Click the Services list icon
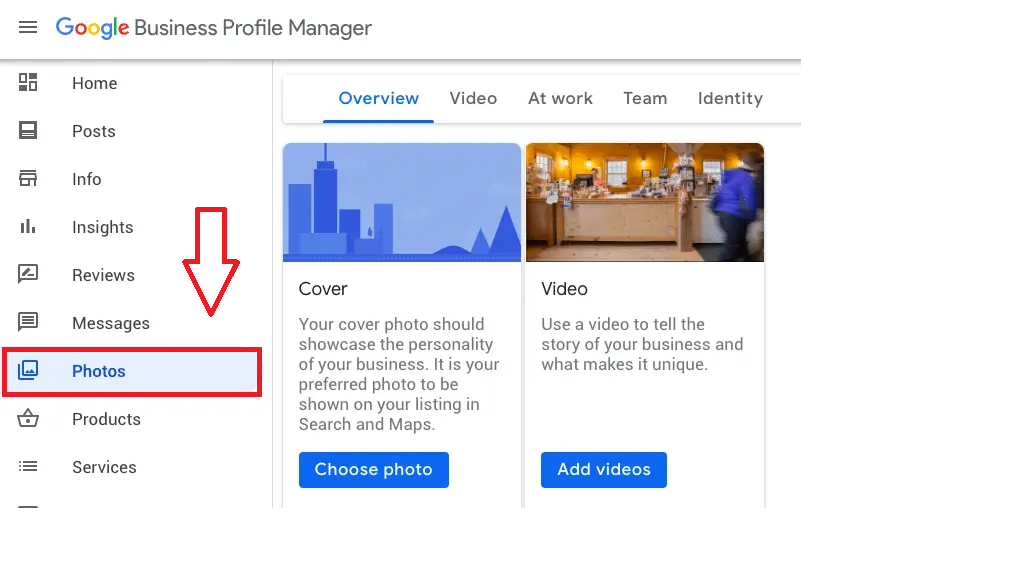 (x=28, y=467)
